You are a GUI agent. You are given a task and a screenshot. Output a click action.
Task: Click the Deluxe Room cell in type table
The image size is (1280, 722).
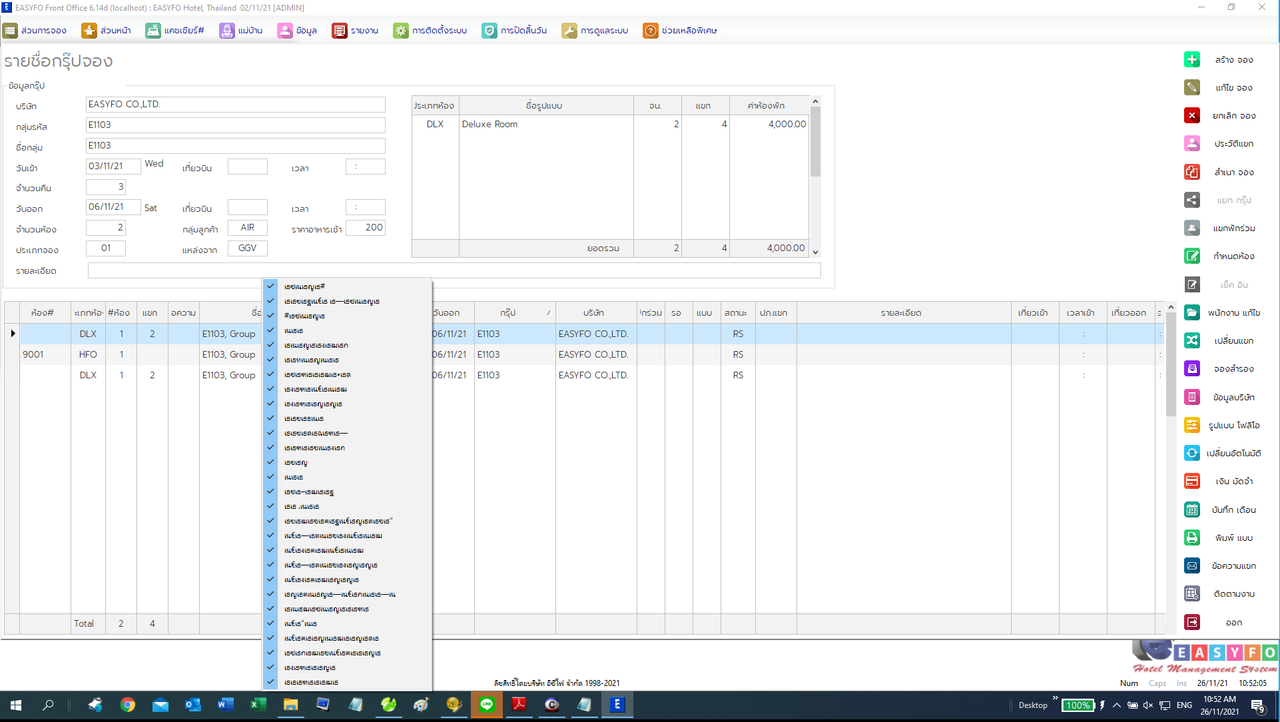[x=545, y=125]
